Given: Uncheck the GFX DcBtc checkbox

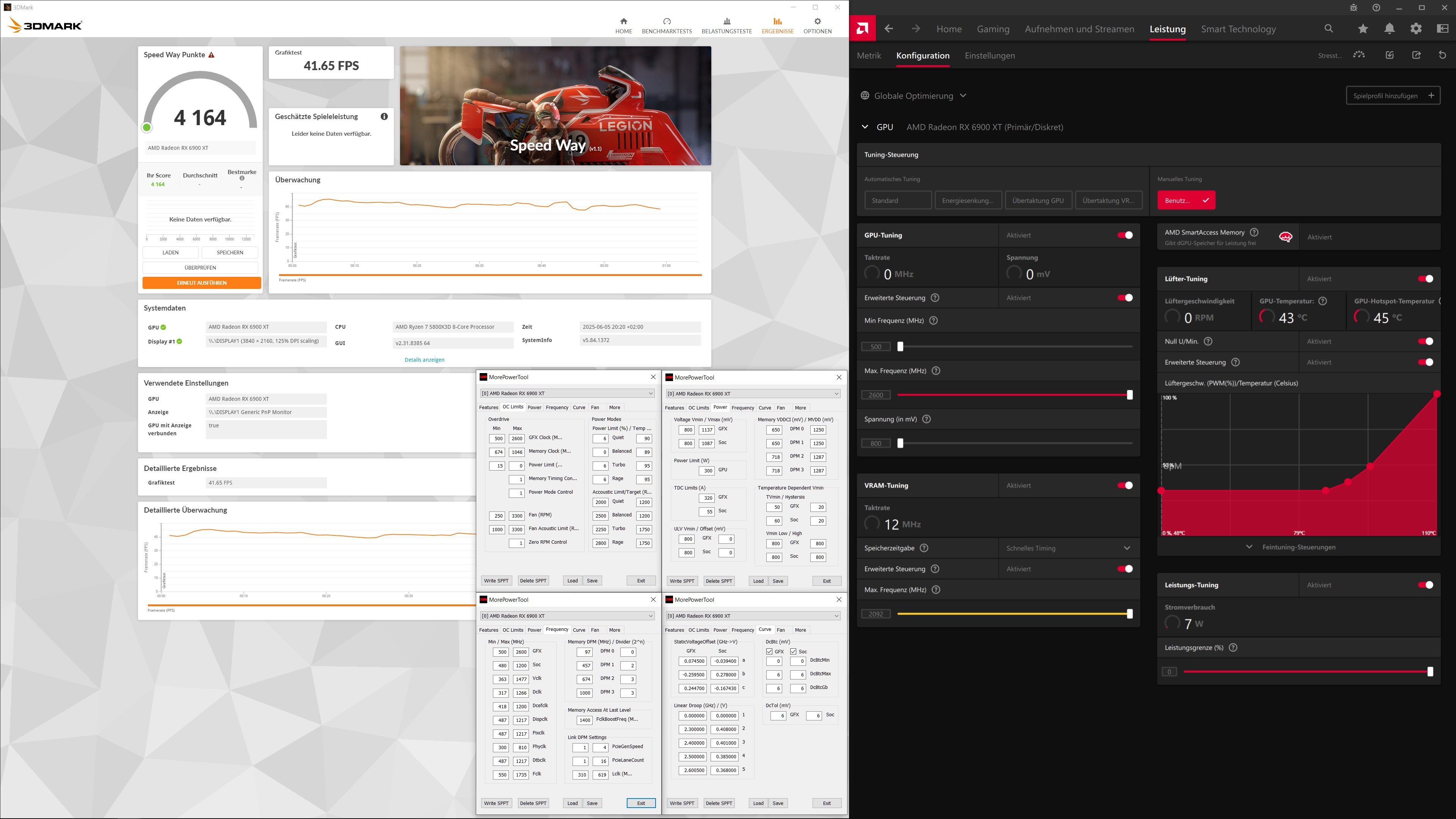Looking at the screenshot, I should pyautogui.click(x=769, y=652).
